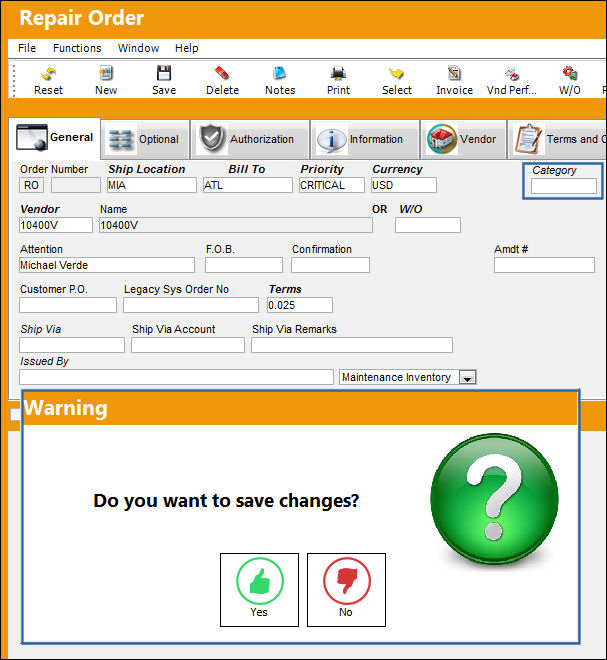Print the repair order
The height and width of the screenshot is (660, 607).
pyautogui.click(x=338, y=80)
